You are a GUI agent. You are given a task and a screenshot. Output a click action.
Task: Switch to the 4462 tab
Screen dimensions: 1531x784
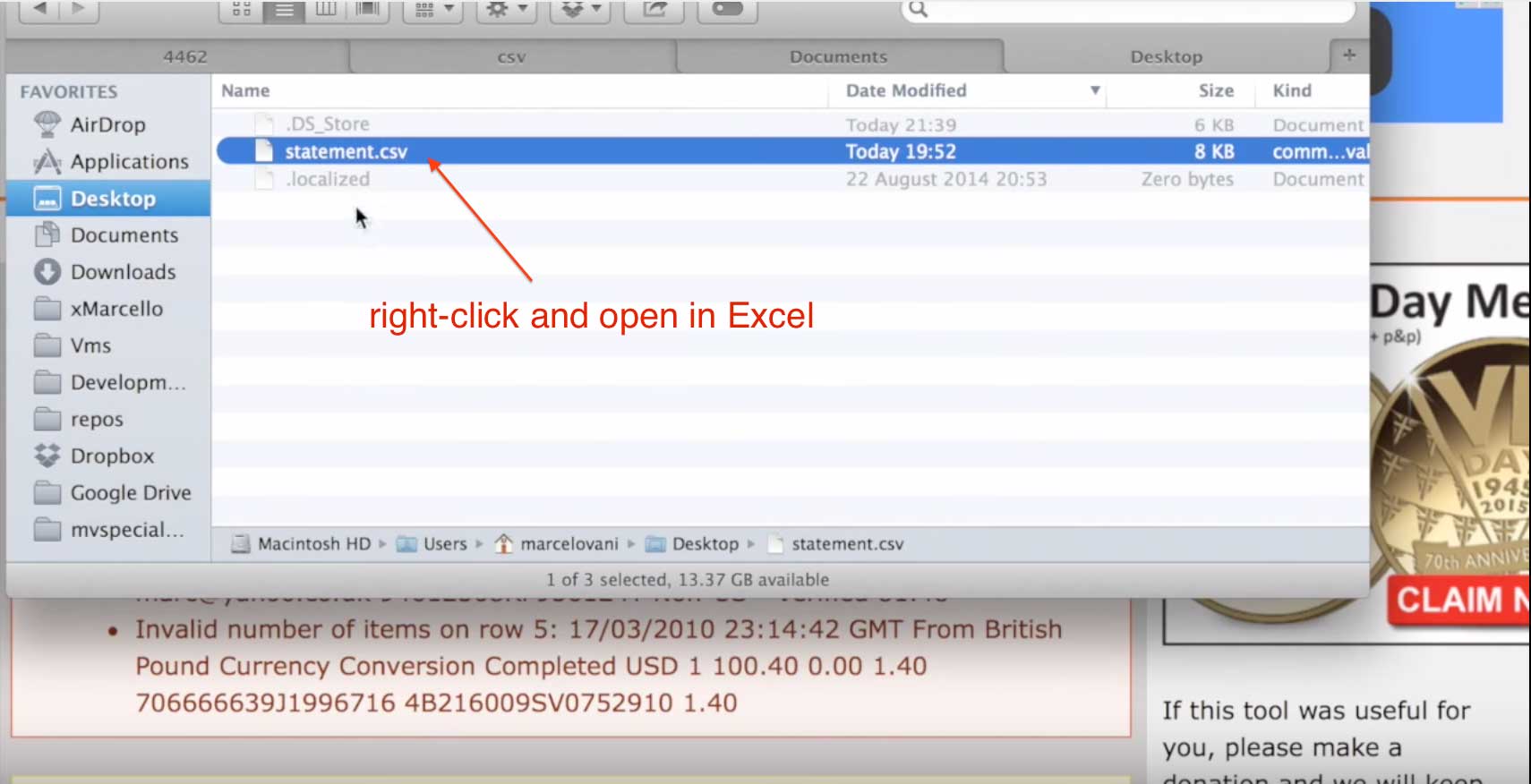click(185, 56)
